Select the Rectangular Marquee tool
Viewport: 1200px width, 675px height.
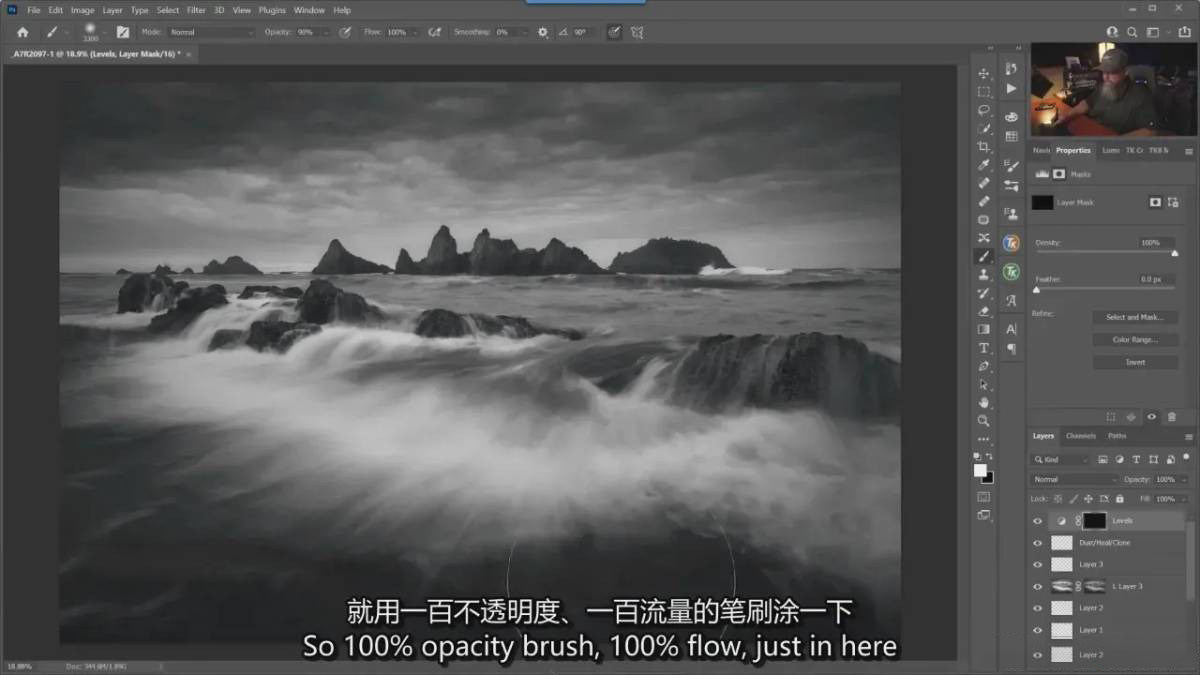pyautogui.click(x=984, y=92)
